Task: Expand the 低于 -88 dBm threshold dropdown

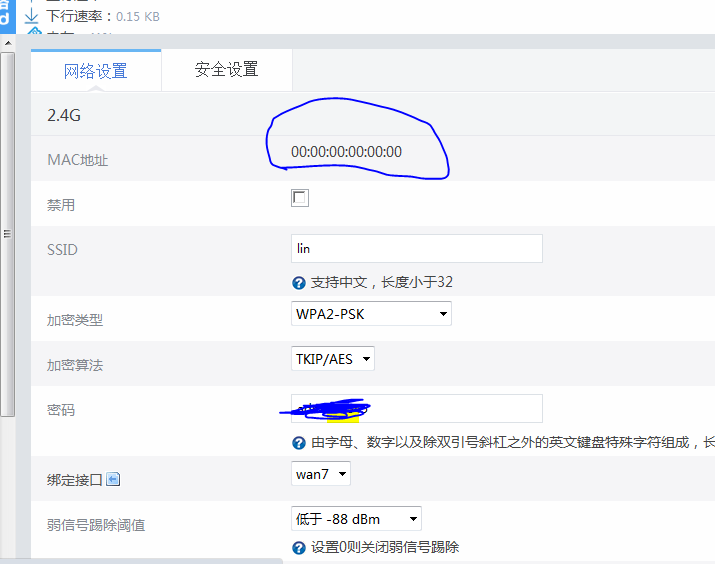Action: coord(356,518)
